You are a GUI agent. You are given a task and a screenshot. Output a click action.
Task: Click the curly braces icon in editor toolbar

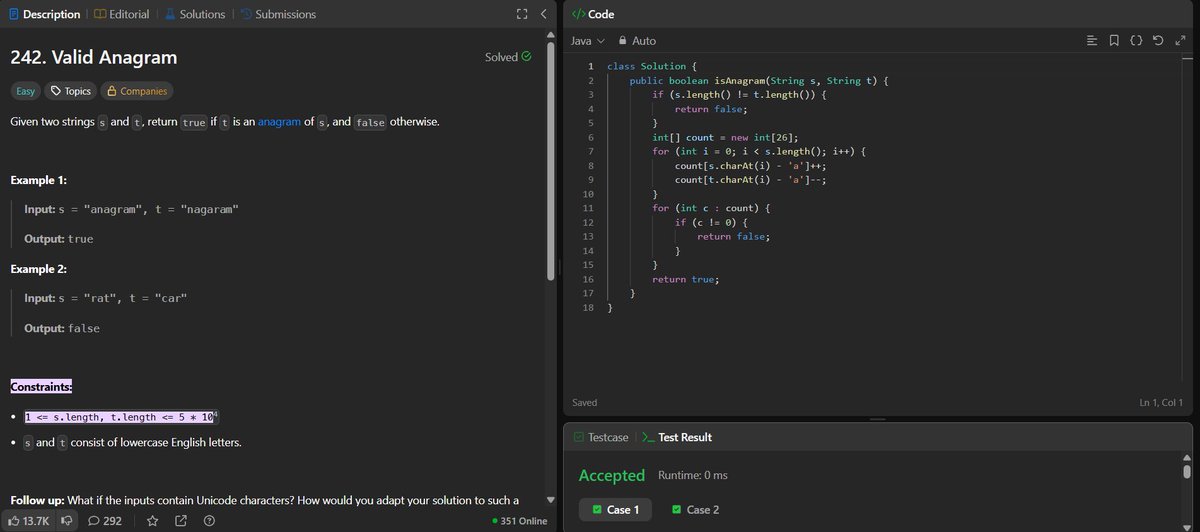(1136, 41)
